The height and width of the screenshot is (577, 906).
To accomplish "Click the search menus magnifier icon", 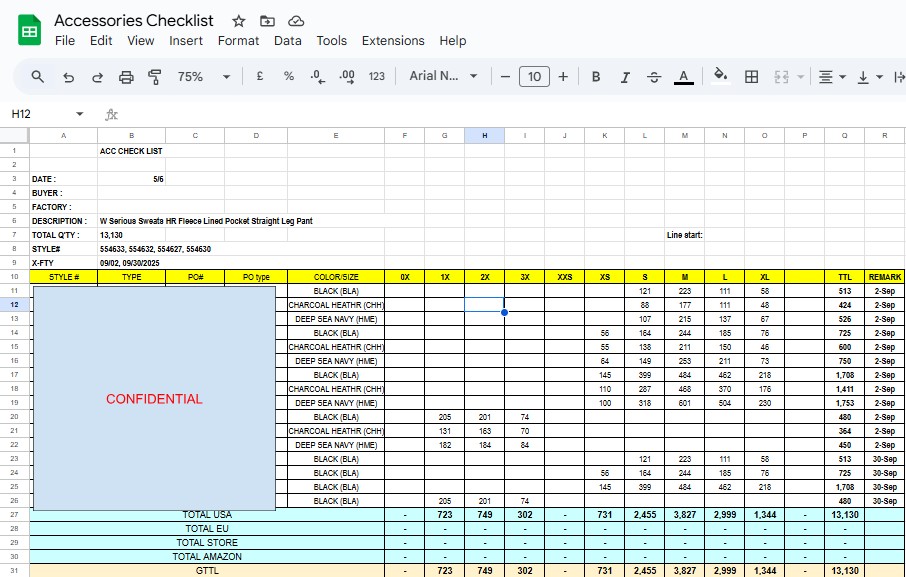I will tap(38, 77).
